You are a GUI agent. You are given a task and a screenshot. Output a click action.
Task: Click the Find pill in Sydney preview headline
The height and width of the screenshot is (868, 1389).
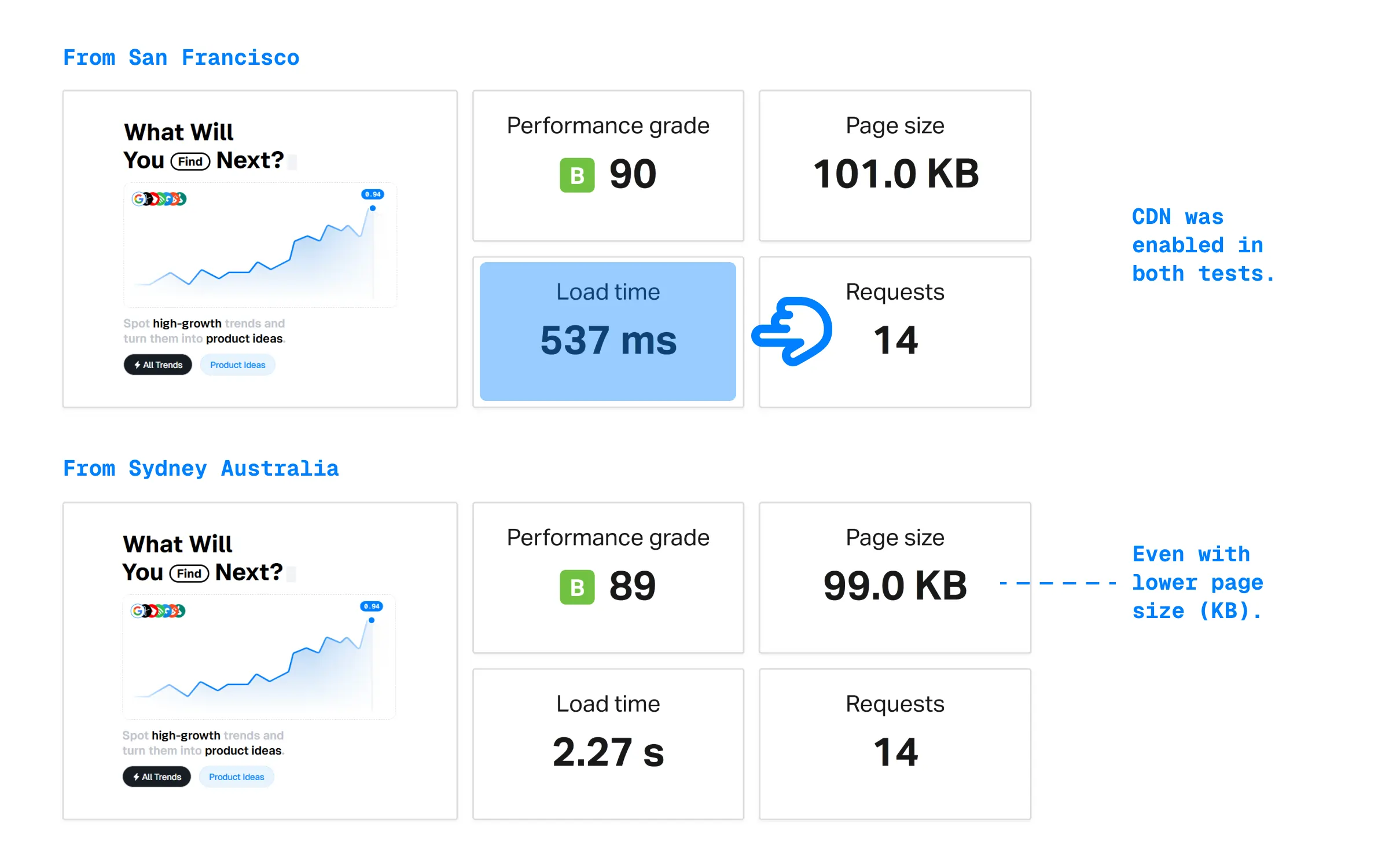189,573
